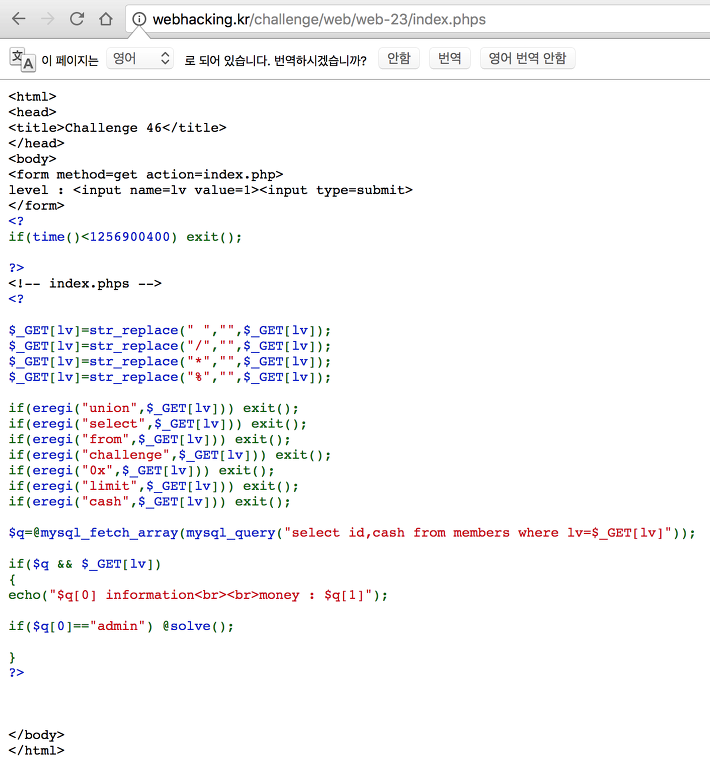Click the eregi("challenge") filter line

(x=170, y=455)
